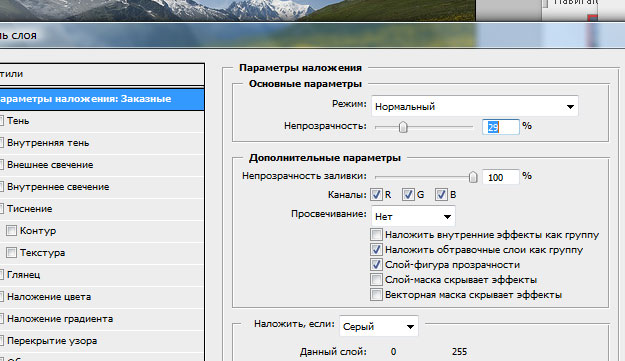The image size is (625, 361).
Task: Toggle the R channel checkbox
Action: [x=376, y=195]
